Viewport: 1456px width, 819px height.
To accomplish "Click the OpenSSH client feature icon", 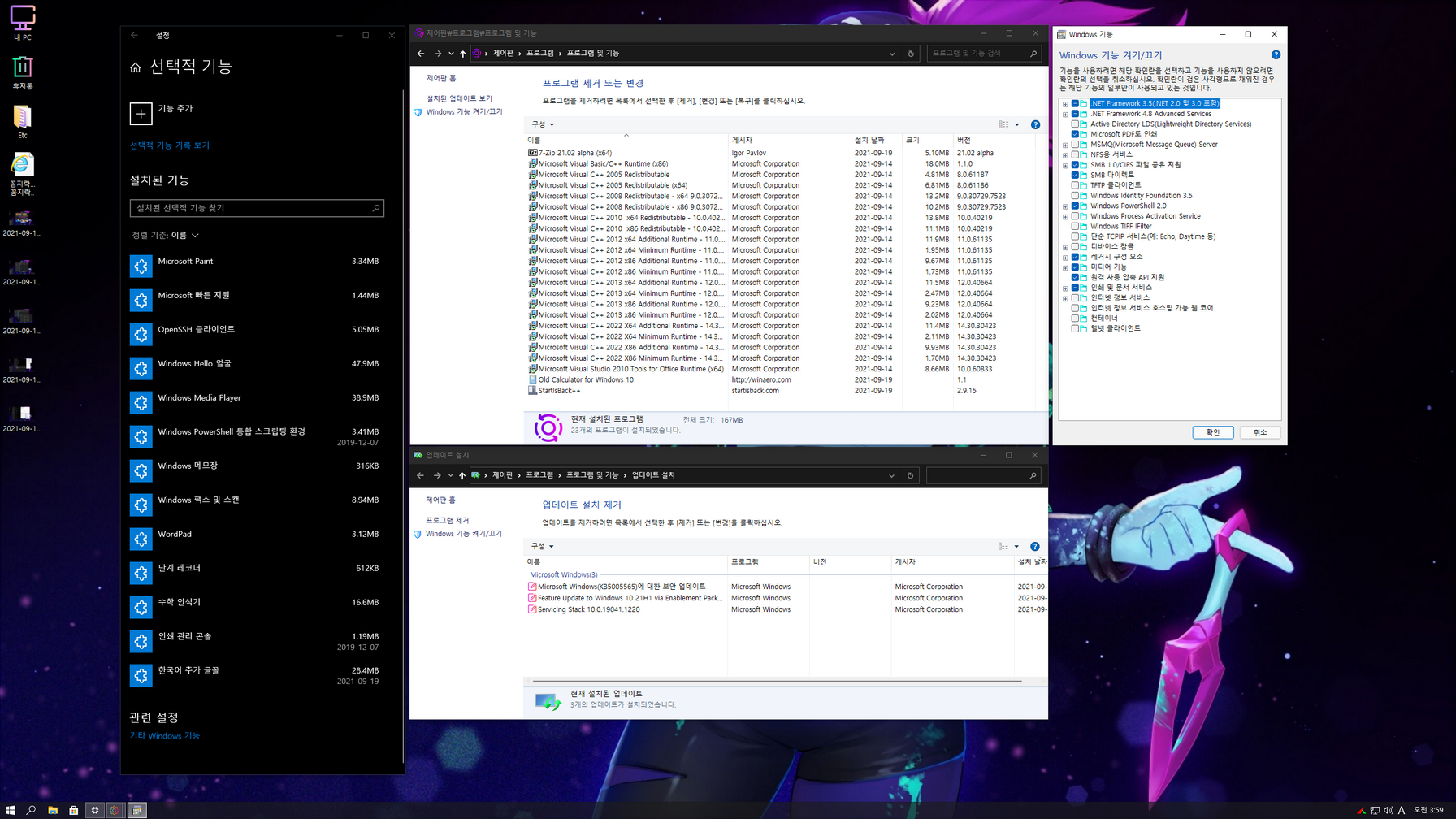I will coord(141,334).
